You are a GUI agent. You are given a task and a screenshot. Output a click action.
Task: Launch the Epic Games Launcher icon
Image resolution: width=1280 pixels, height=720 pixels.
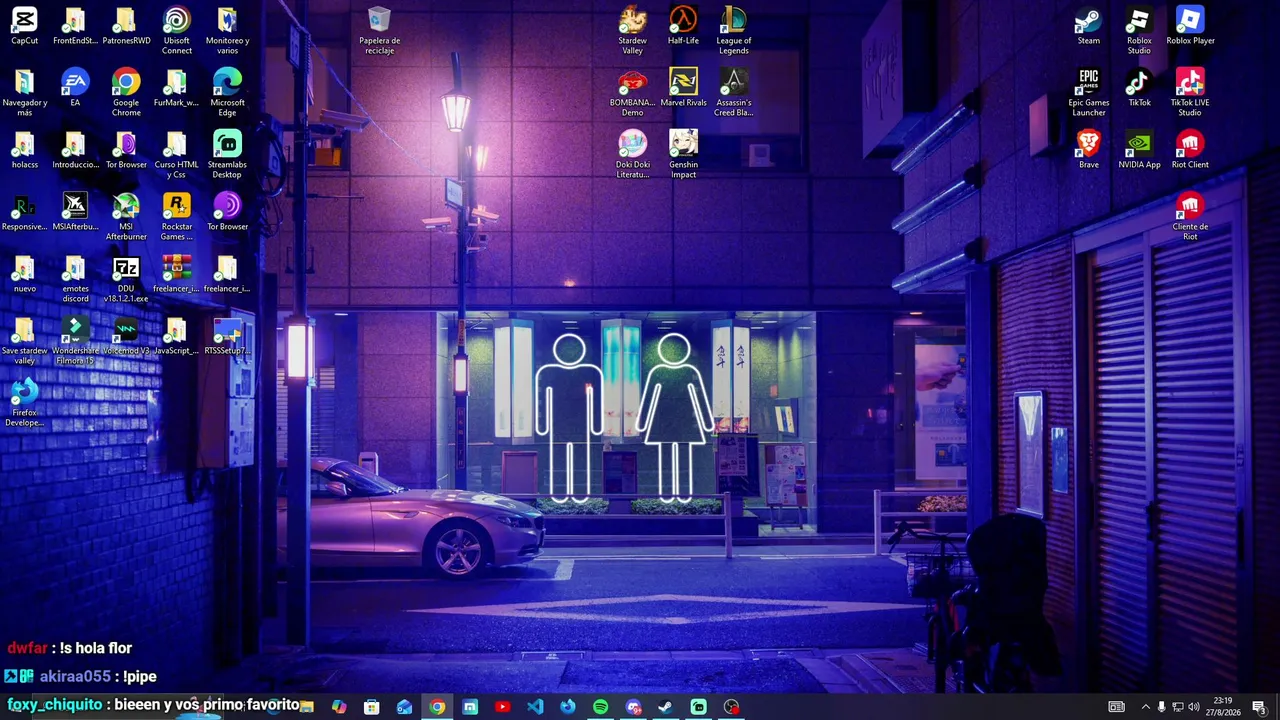pyautogui.click(x=1088, y=93)
